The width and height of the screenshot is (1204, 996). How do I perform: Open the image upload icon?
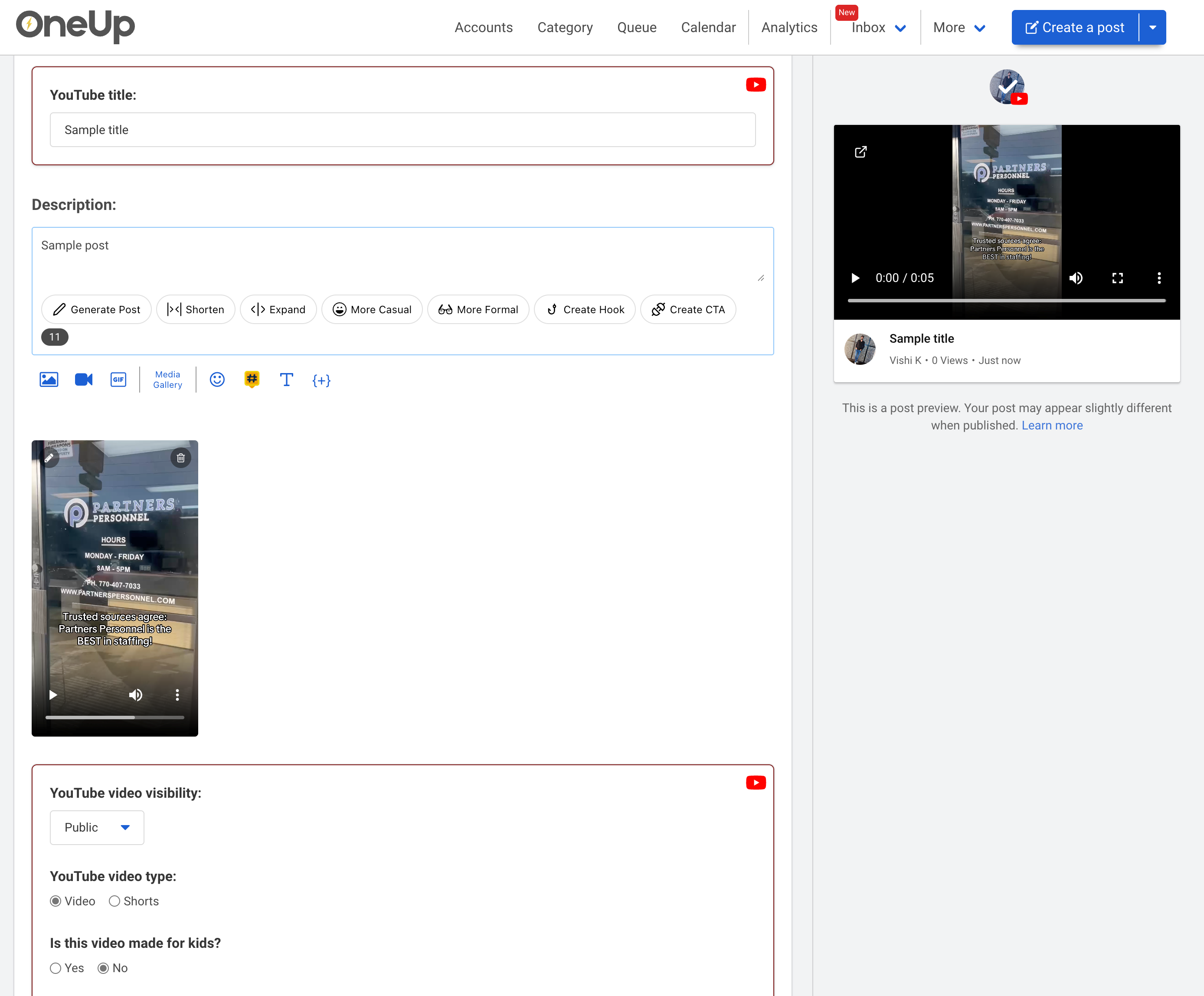point(49,380)
